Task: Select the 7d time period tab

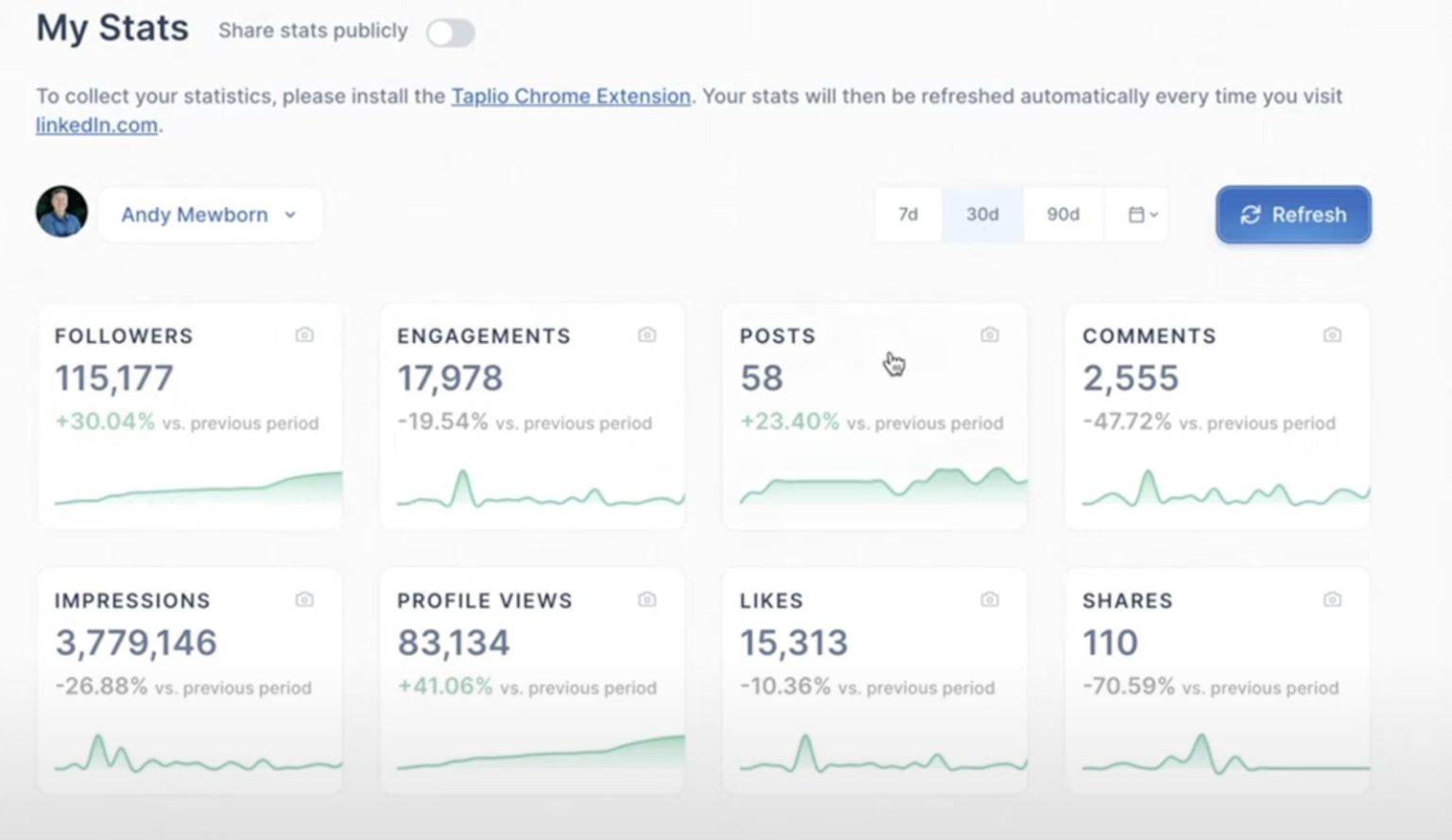Action: pos(907,214)
